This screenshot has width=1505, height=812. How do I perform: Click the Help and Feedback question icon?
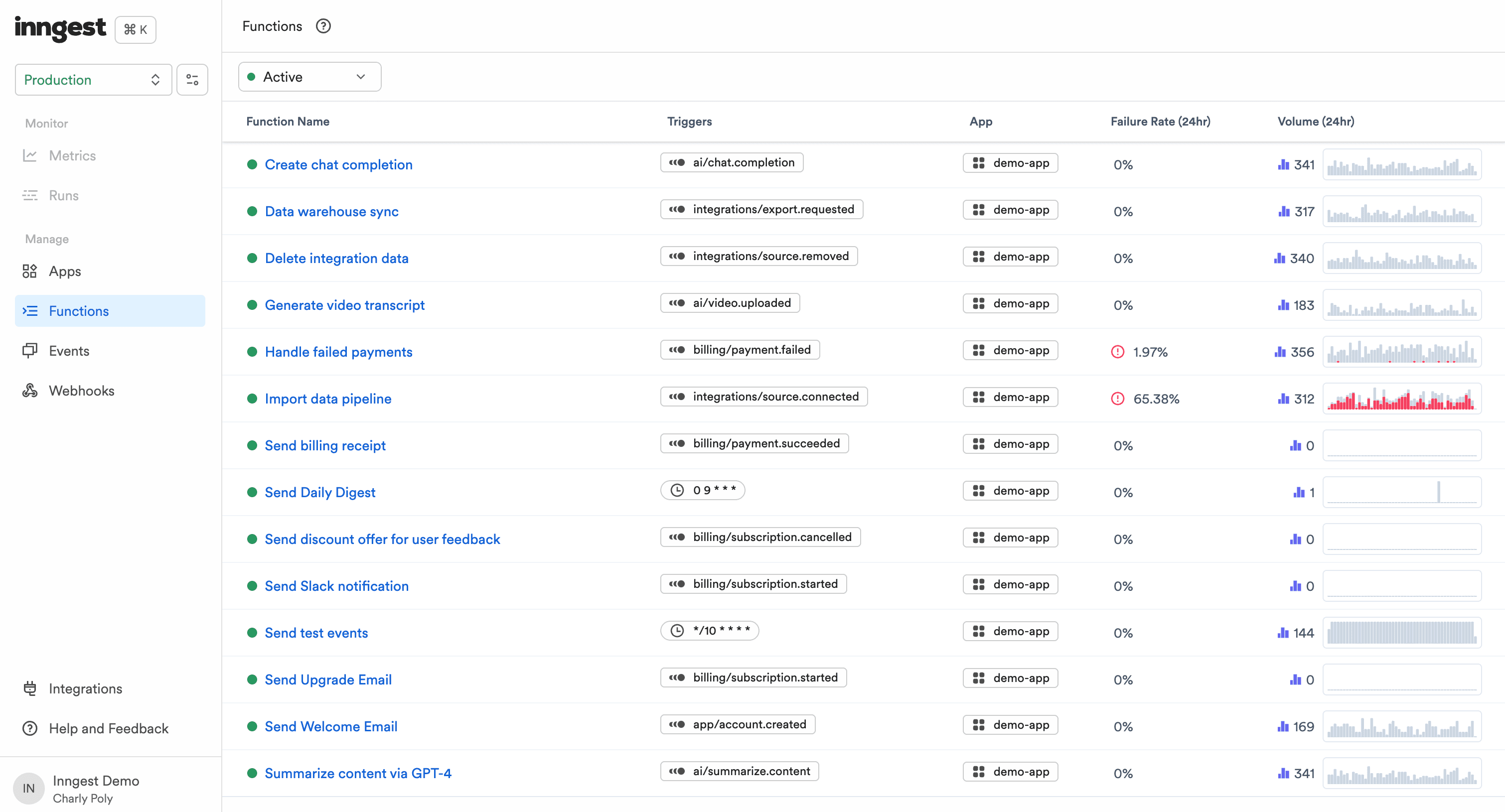click(30, 728)
